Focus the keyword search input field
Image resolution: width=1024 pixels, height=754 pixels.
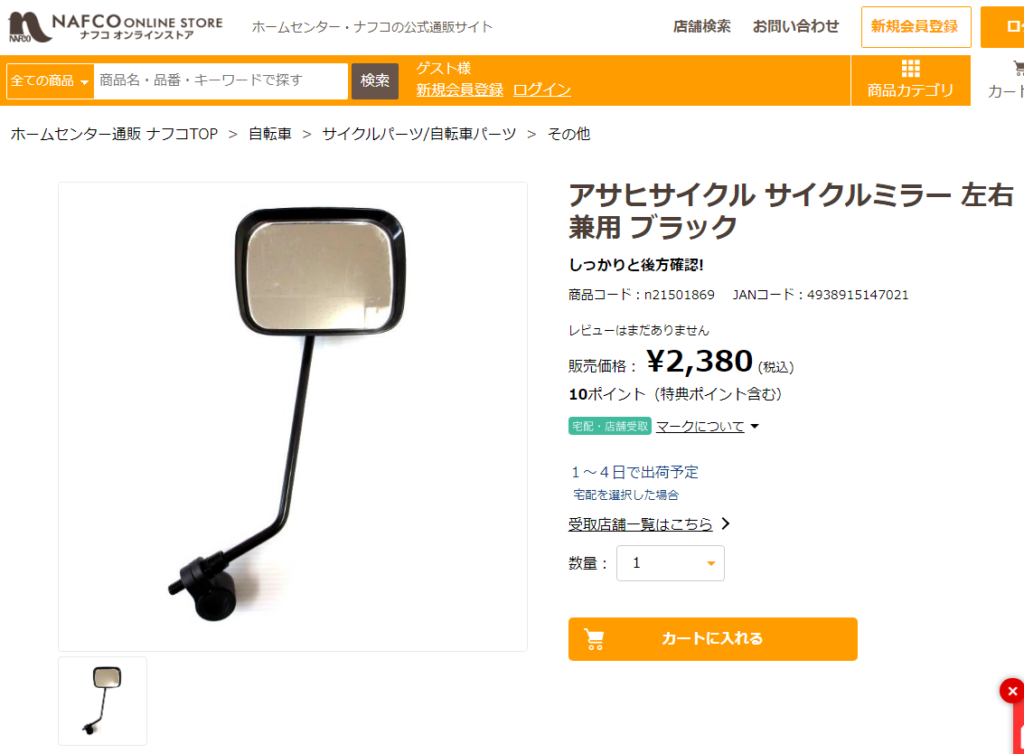click(x=221, y=81)
